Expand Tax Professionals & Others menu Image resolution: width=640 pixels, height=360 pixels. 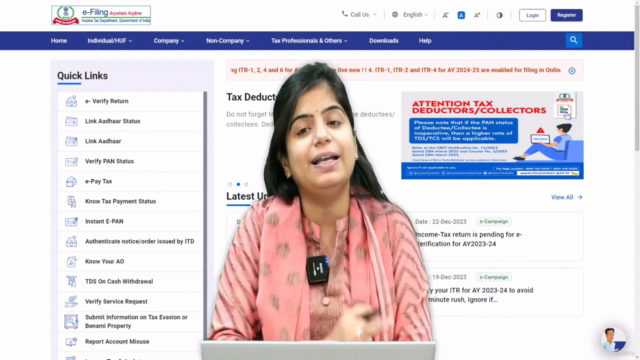(309, 41)
